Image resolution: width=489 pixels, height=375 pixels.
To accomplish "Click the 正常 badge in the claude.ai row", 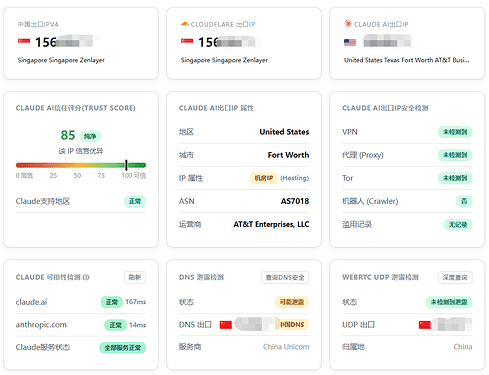I will coord(112,302).
